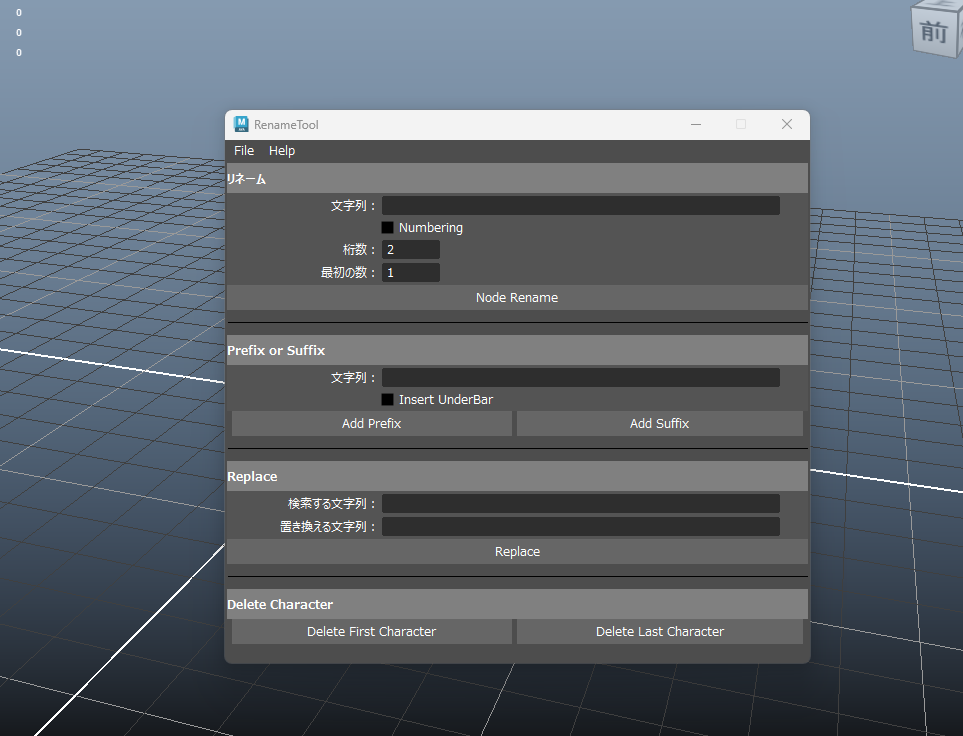Click the Add Prefix button

372,423
